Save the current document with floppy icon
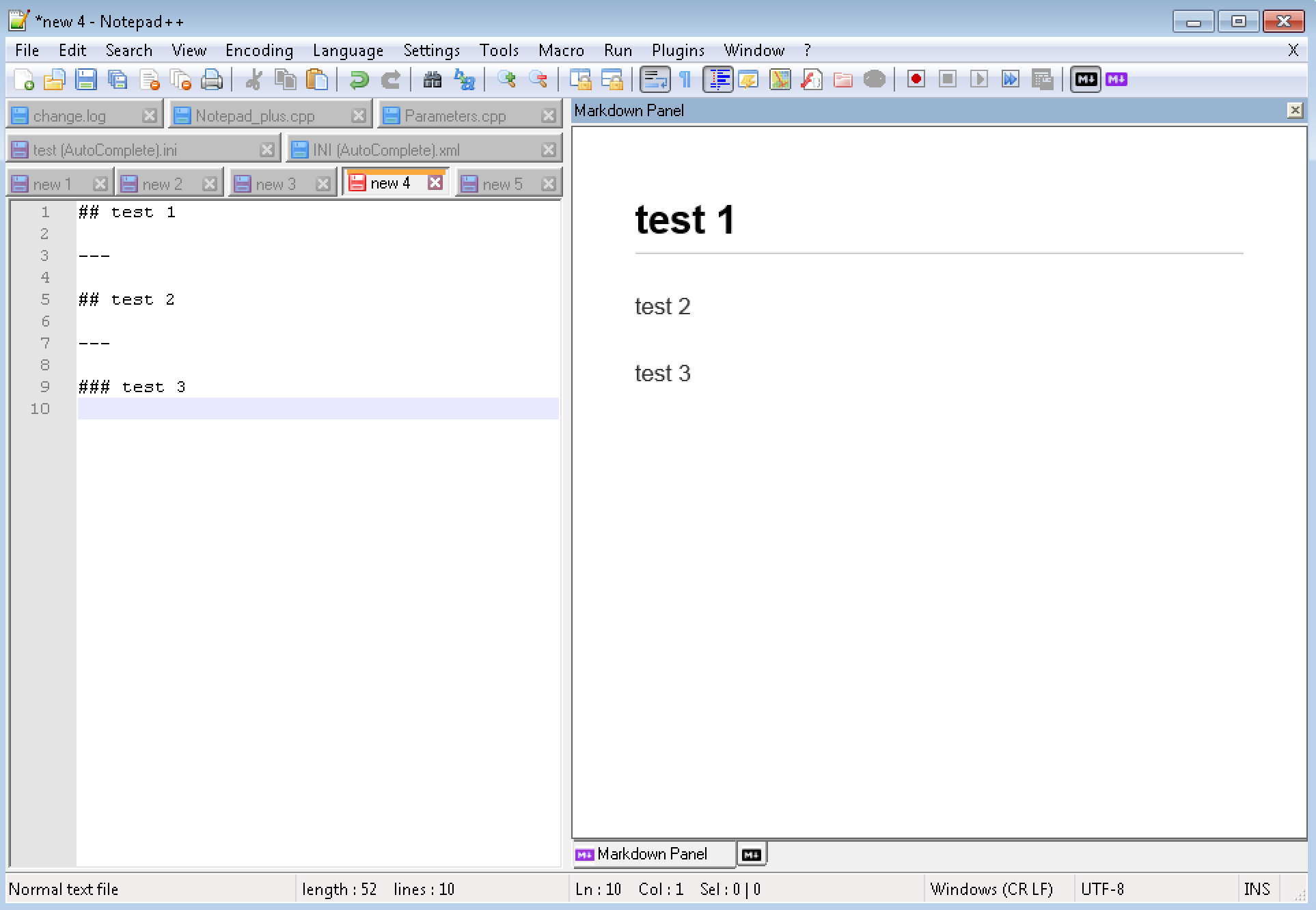The height and width of the screenshot is (910, 1316). [x=86, y=80]
